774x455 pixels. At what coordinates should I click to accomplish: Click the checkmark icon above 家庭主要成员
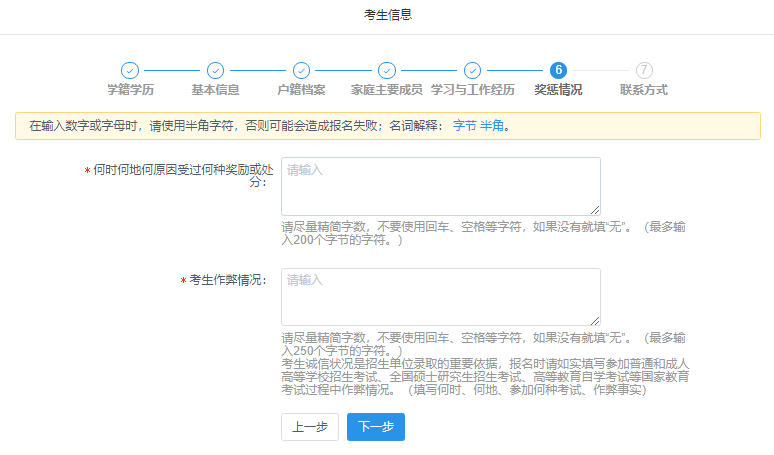tap(386, 70)
